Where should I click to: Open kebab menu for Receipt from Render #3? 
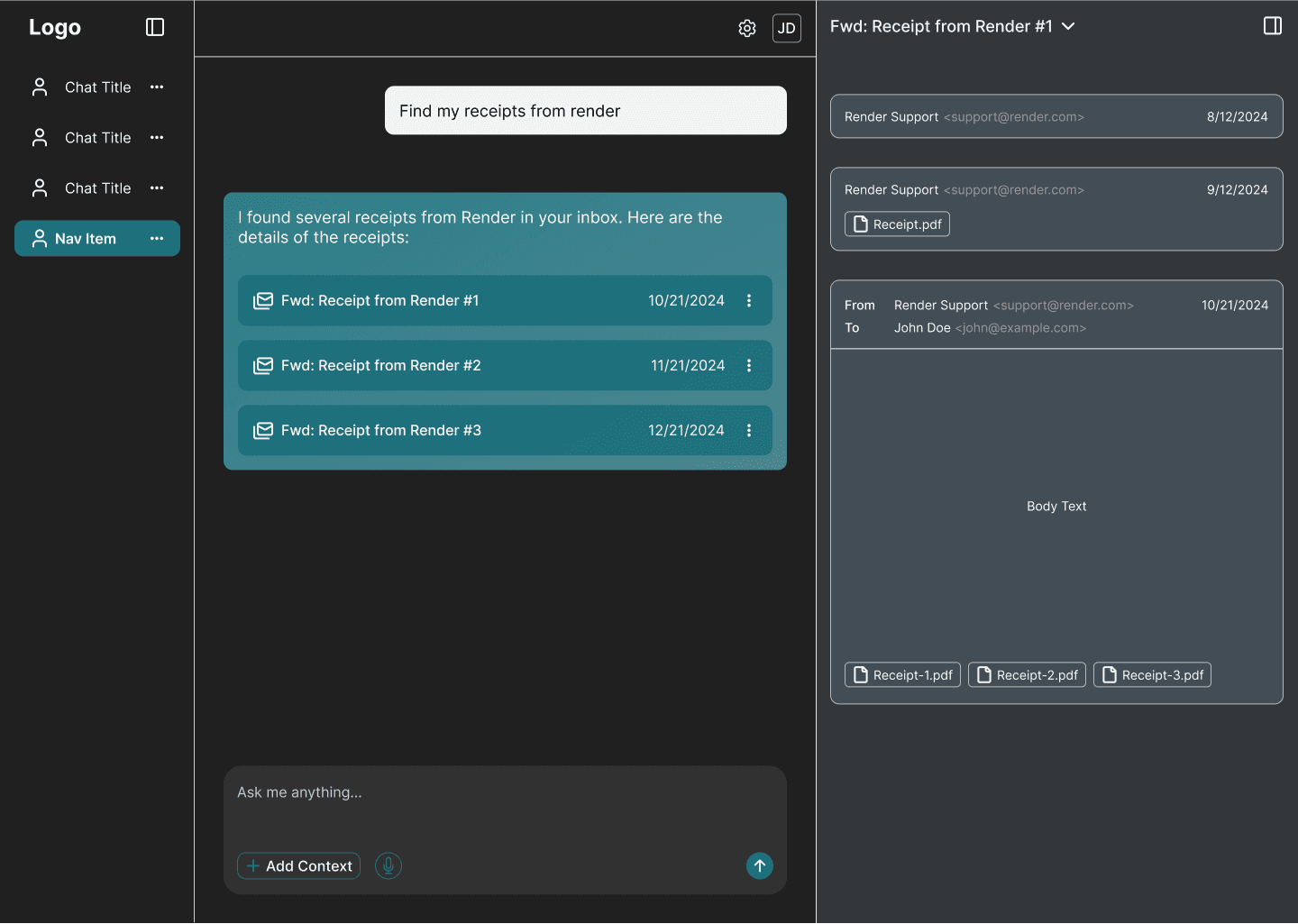tap(749, 431)
